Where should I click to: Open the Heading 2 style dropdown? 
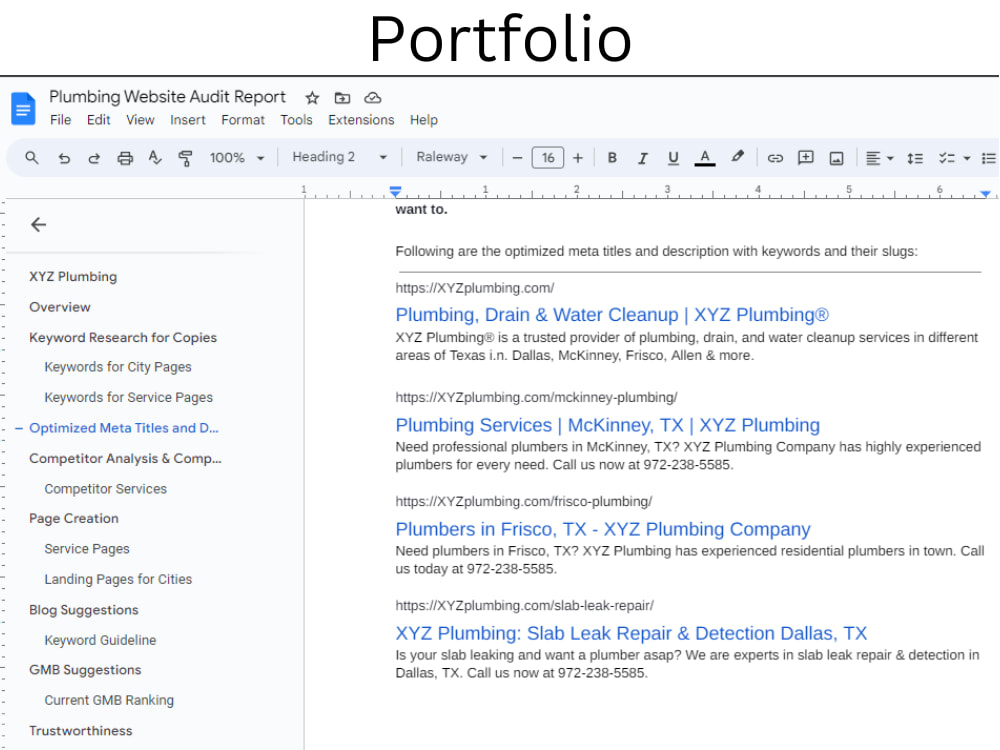[x=339, y=157]
